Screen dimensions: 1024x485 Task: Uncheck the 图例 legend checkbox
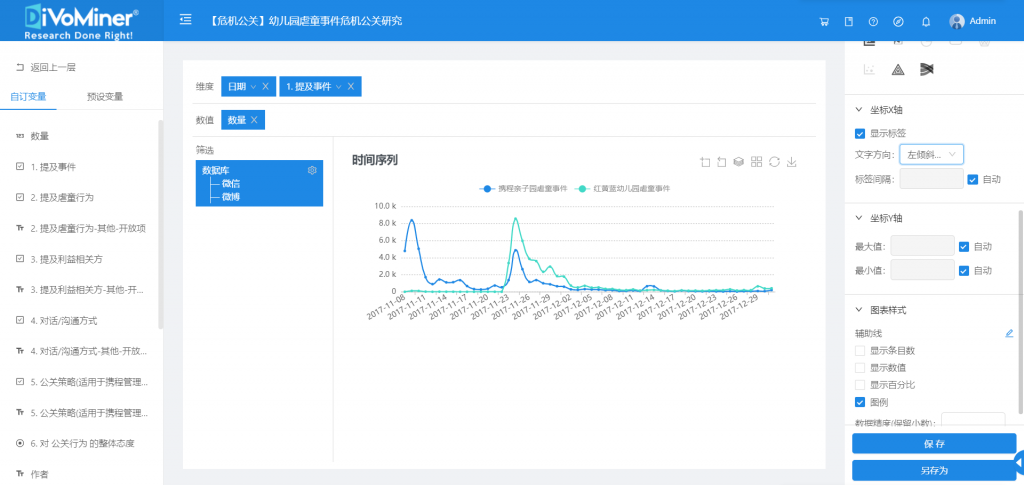(x=860, y=402)
